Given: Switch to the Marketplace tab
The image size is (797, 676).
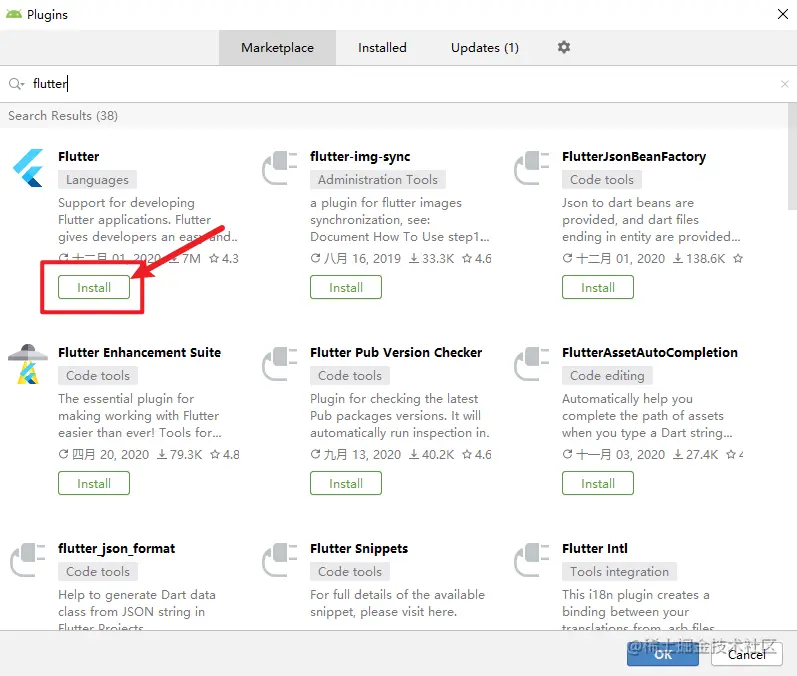Looking at the screenshot, I should point(278,48).
